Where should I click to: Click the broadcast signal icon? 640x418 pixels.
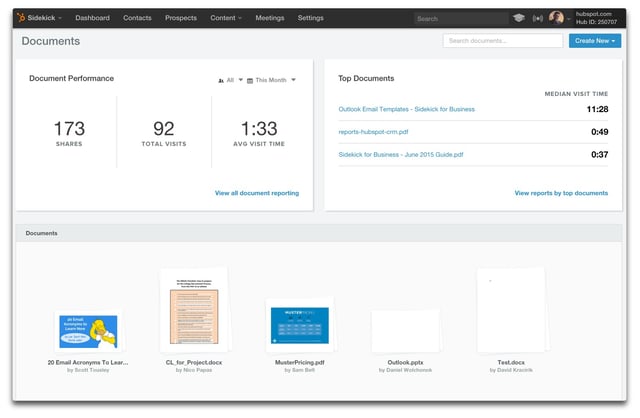(538, 18)
